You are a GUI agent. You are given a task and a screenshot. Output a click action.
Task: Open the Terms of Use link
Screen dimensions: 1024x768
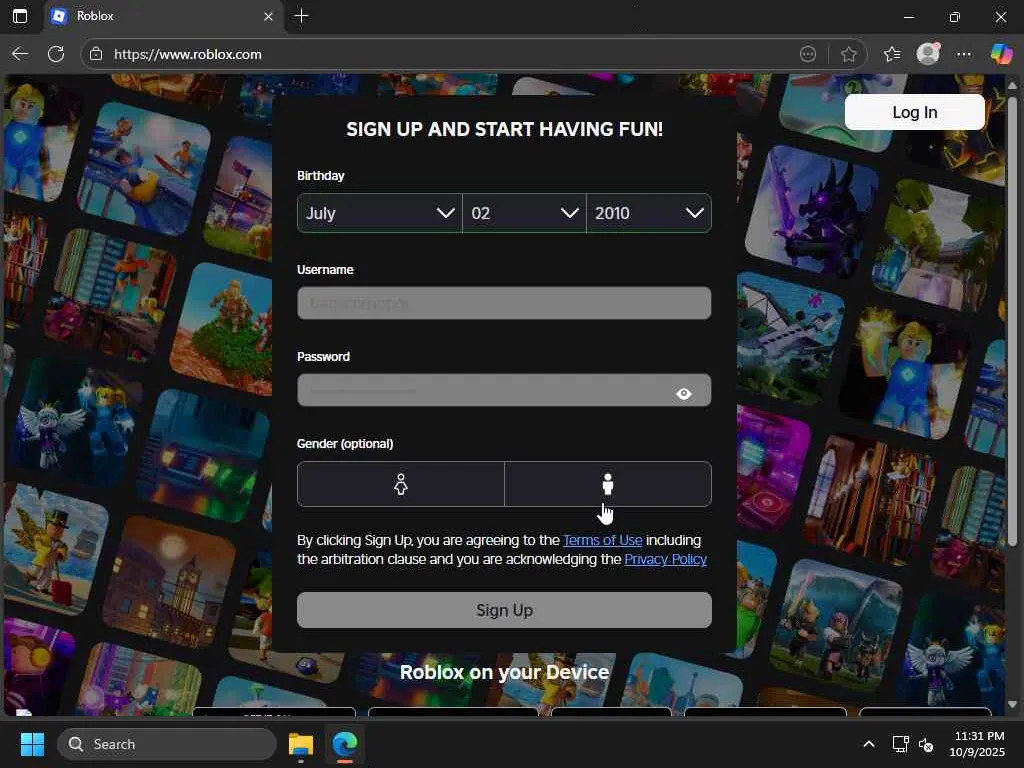pyautogui.click(x=602, y=540)
